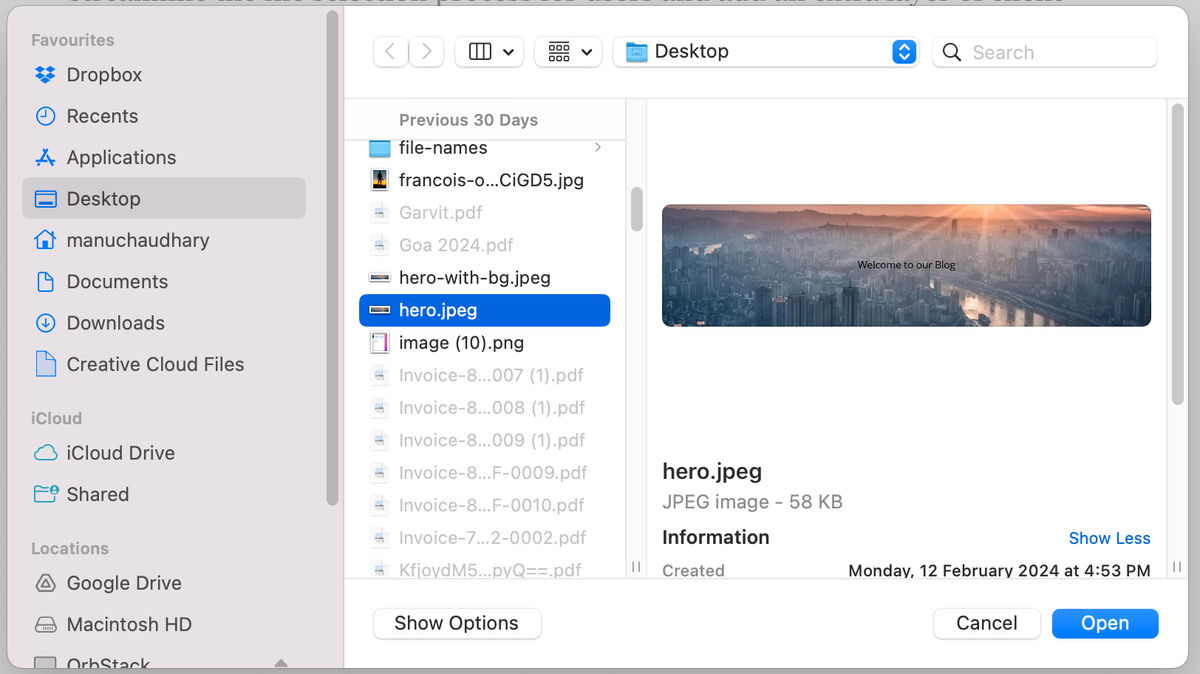The height and width of the screenshot is (674, 1200).
Task: Open the view layout dropdown
Action: tap(489, 51)
